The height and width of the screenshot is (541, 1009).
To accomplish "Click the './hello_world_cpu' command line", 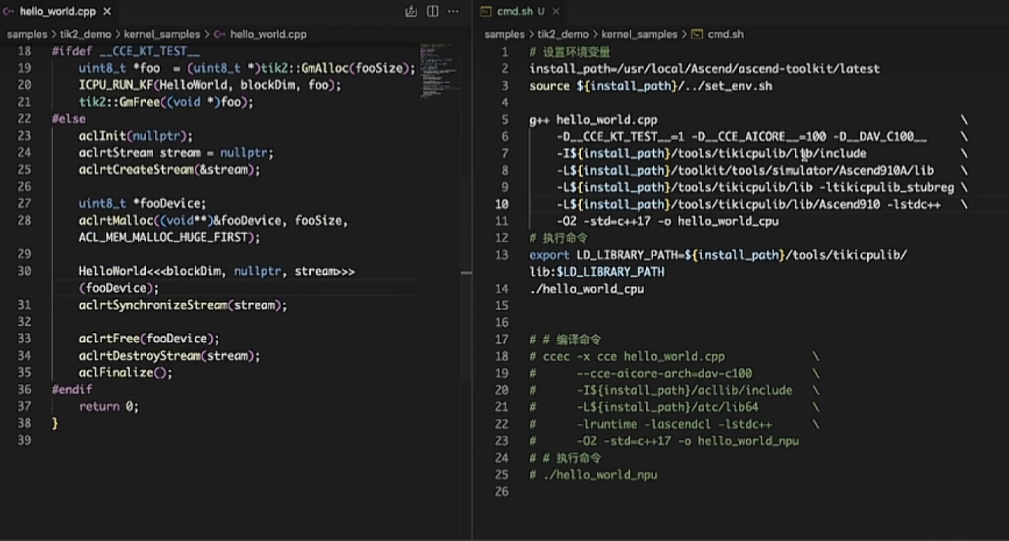I will coord(586,289).
